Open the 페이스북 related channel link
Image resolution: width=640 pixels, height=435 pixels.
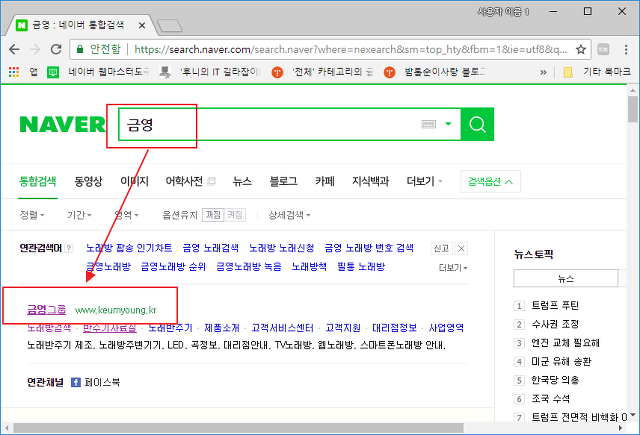(96, 382)
